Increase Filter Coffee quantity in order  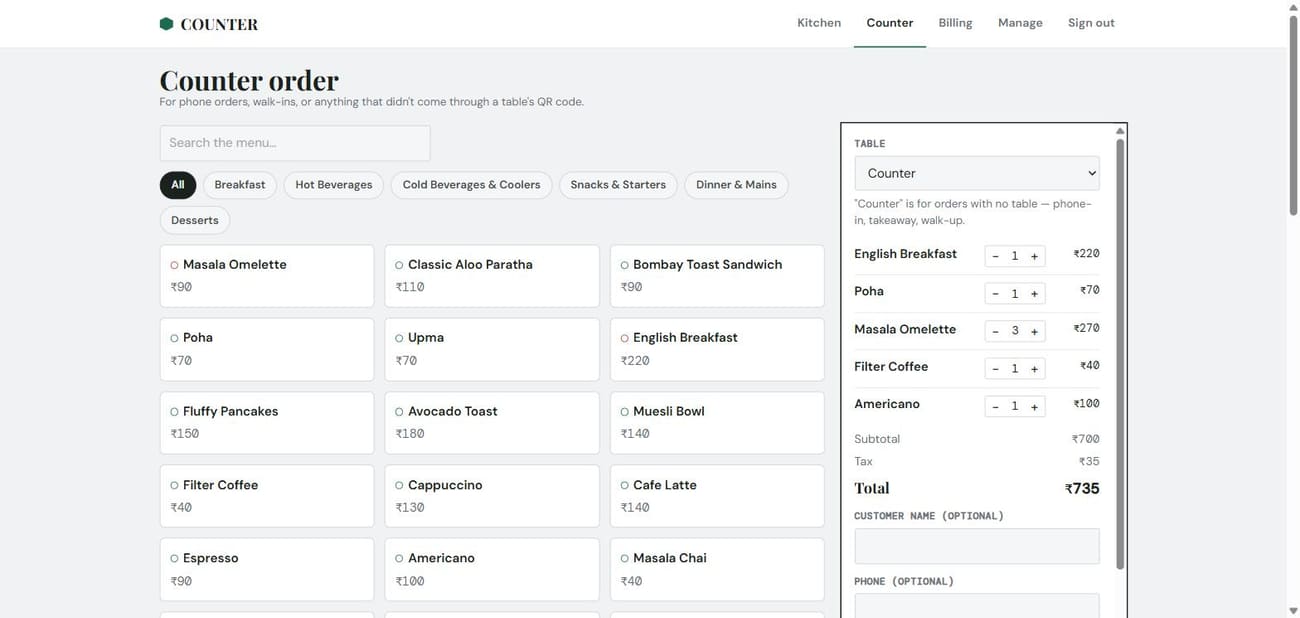click(x=1034, y=369)
